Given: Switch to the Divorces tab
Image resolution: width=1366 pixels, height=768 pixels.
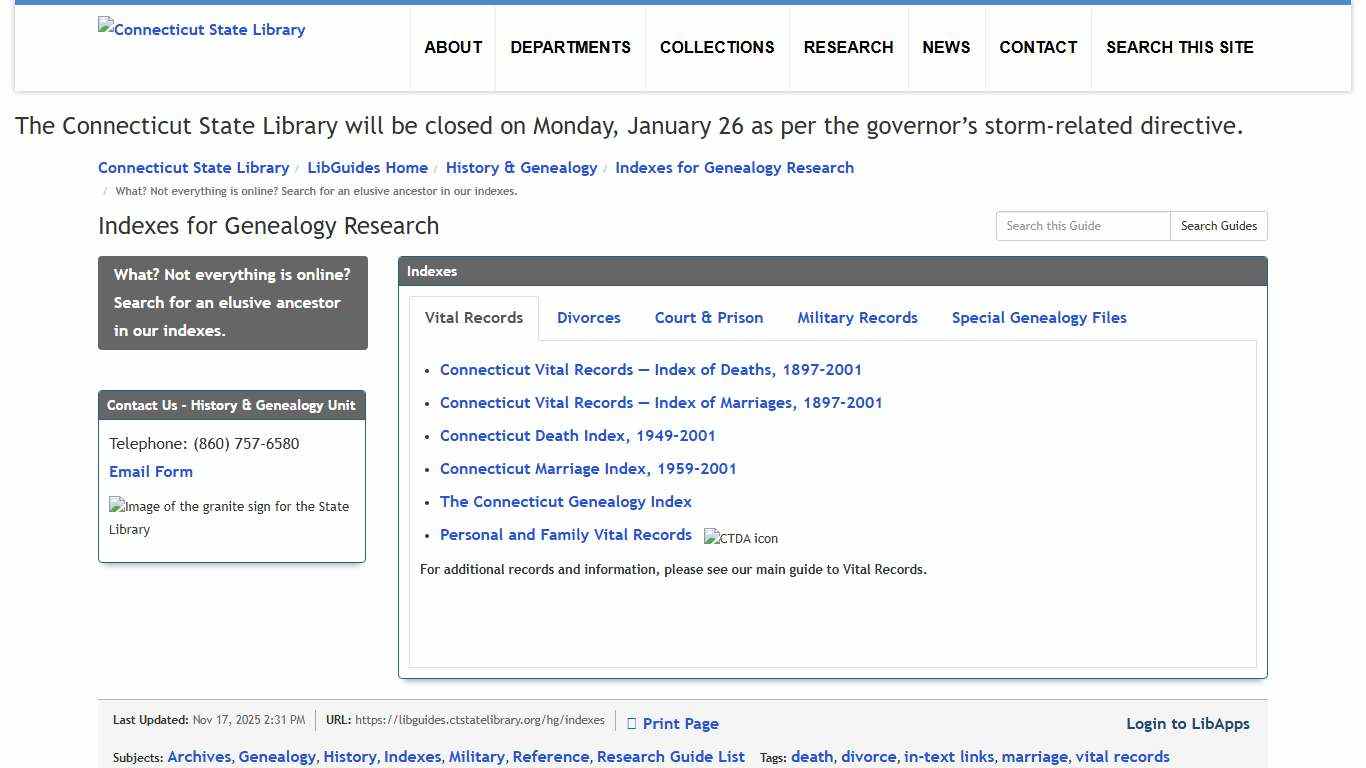Looking at the screenshot, I should [588, 317].
